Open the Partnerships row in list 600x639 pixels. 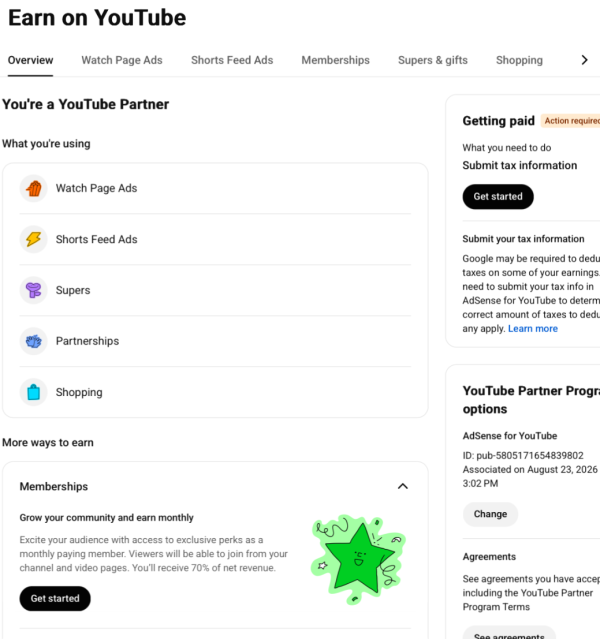click(215, 341)
